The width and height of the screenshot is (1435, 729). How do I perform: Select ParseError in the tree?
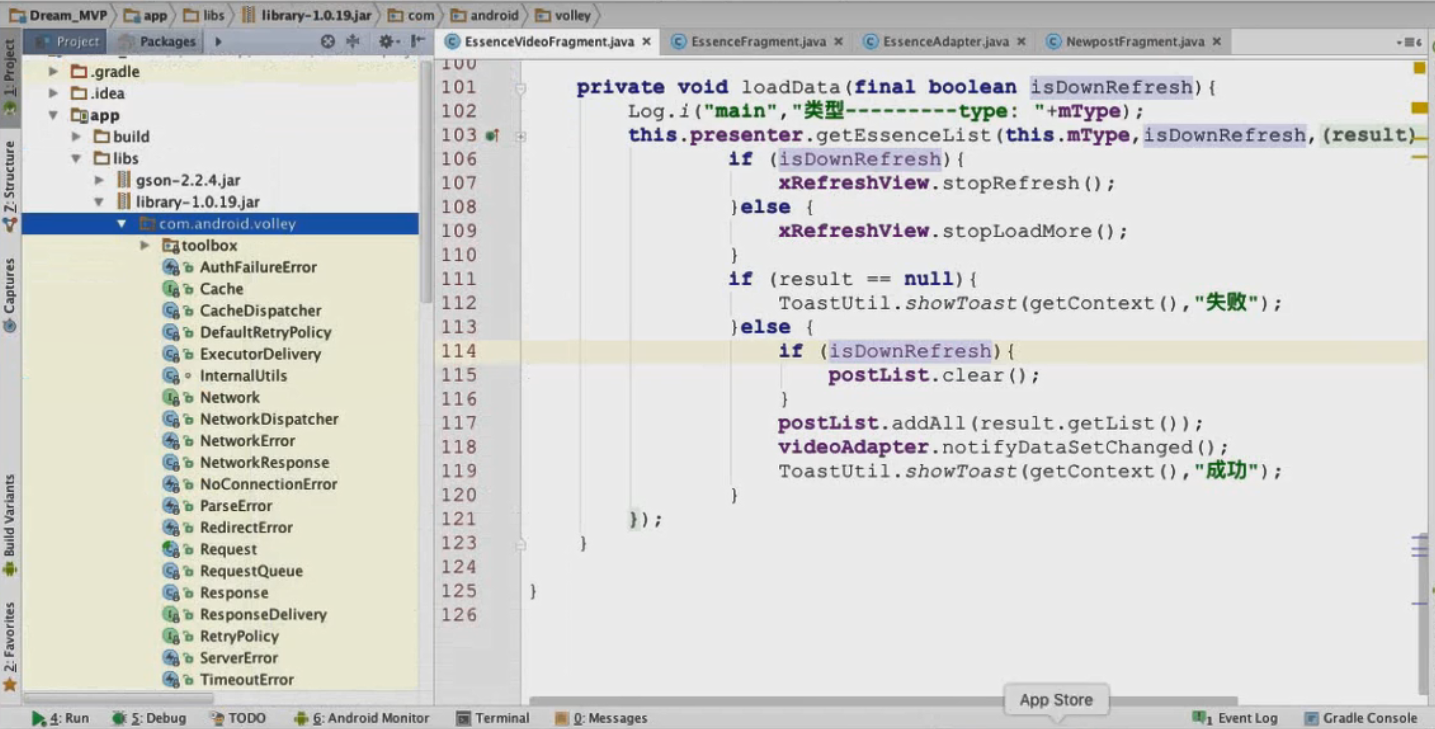click(x=236, y=506)
